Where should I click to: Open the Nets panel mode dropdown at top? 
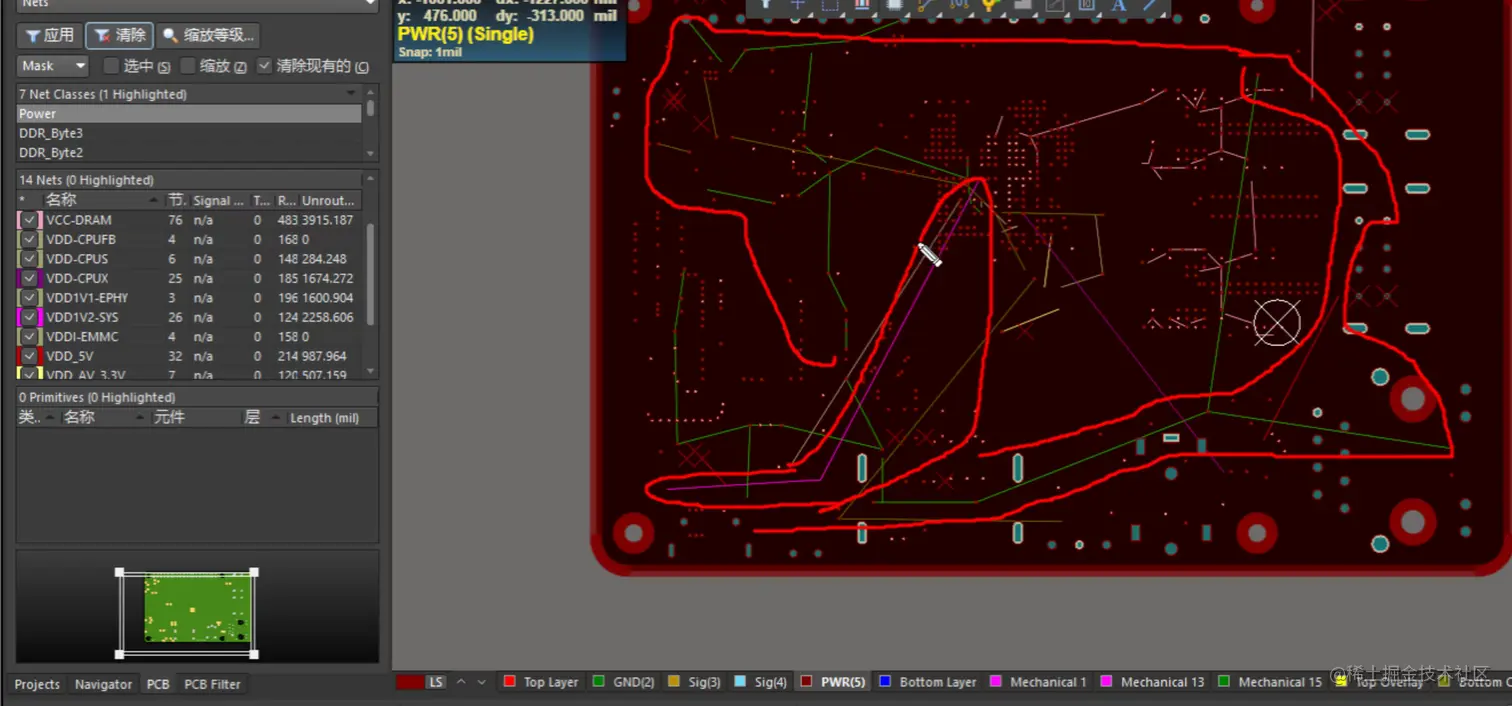point(197,4)
